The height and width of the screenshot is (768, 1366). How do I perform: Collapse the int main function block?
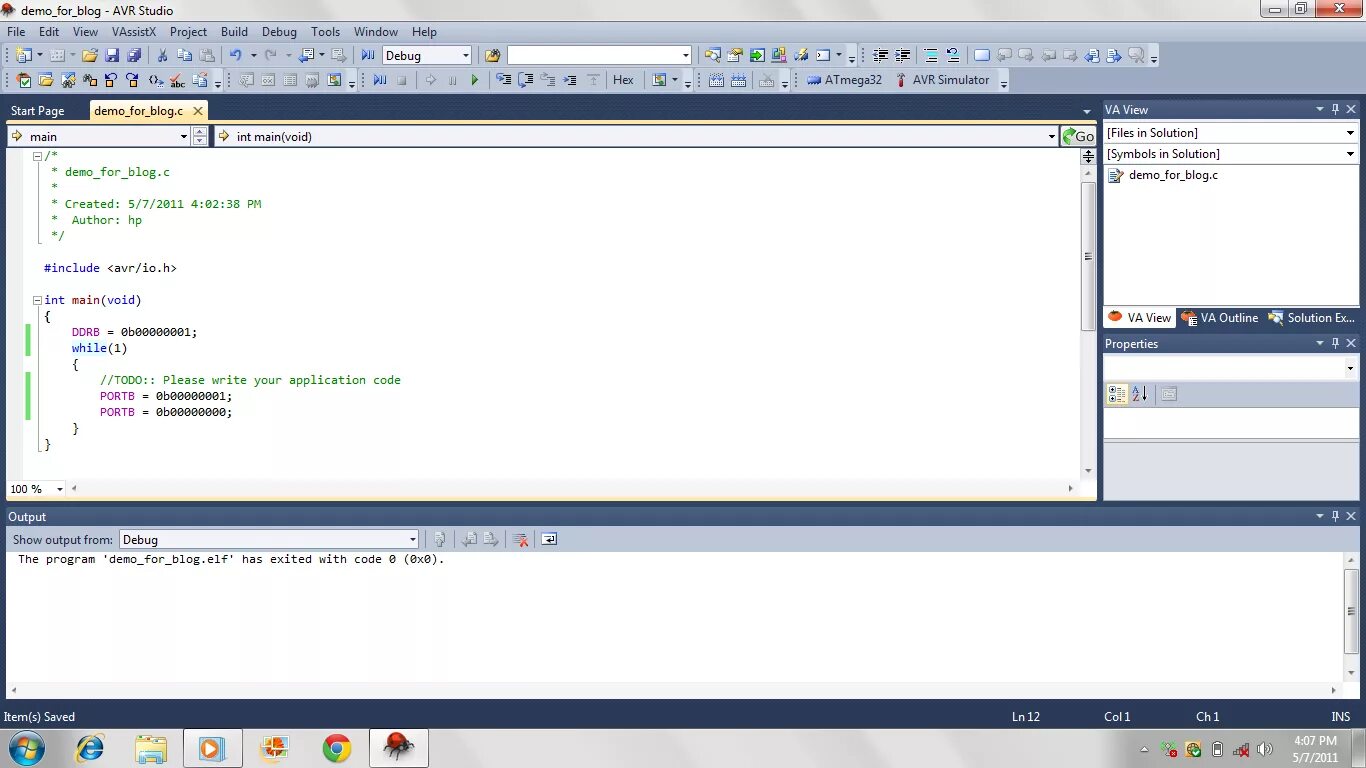point(37,300)
